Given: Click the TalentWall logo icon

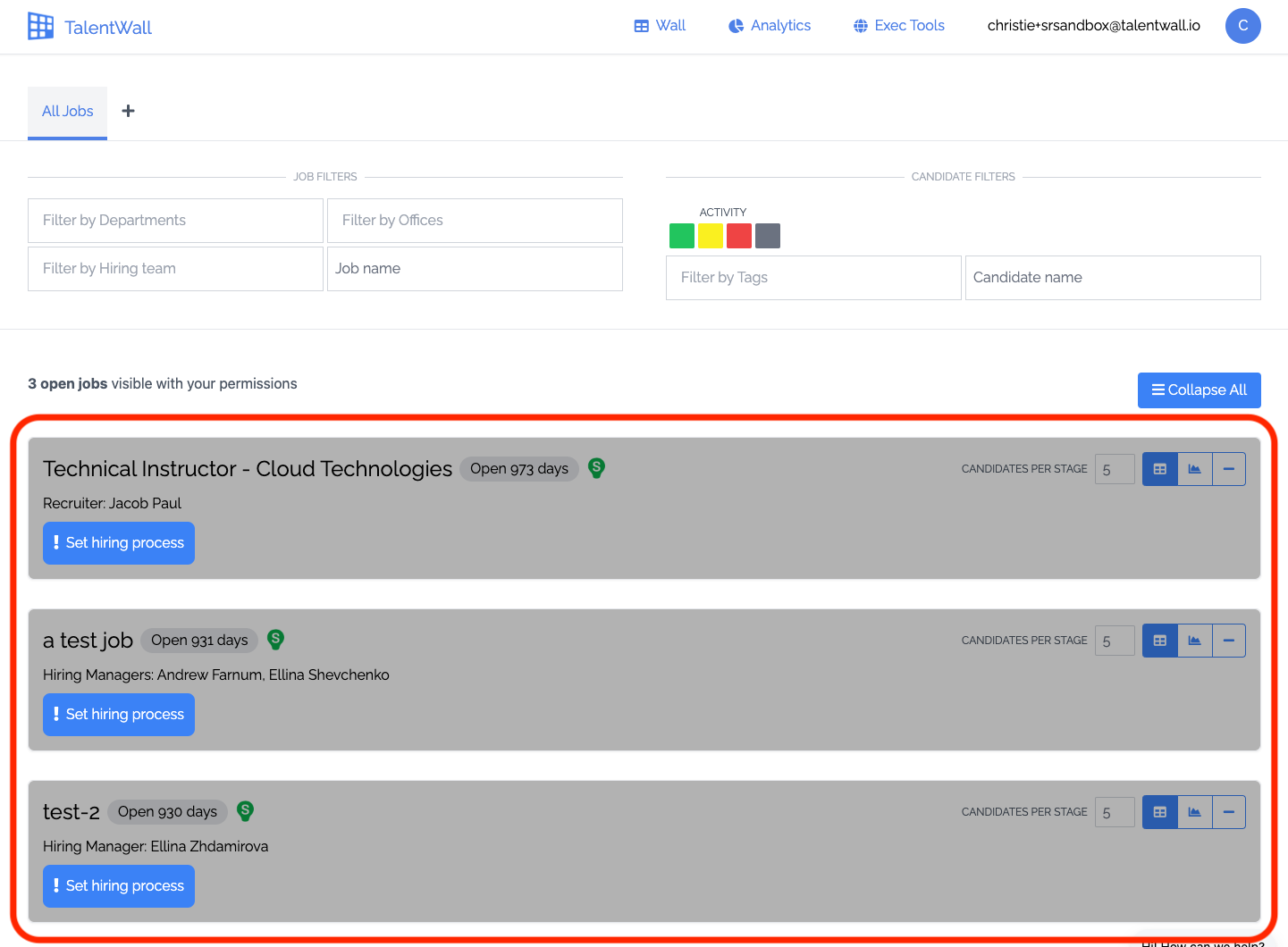Looking at the screenshot, I should point(40,27).
